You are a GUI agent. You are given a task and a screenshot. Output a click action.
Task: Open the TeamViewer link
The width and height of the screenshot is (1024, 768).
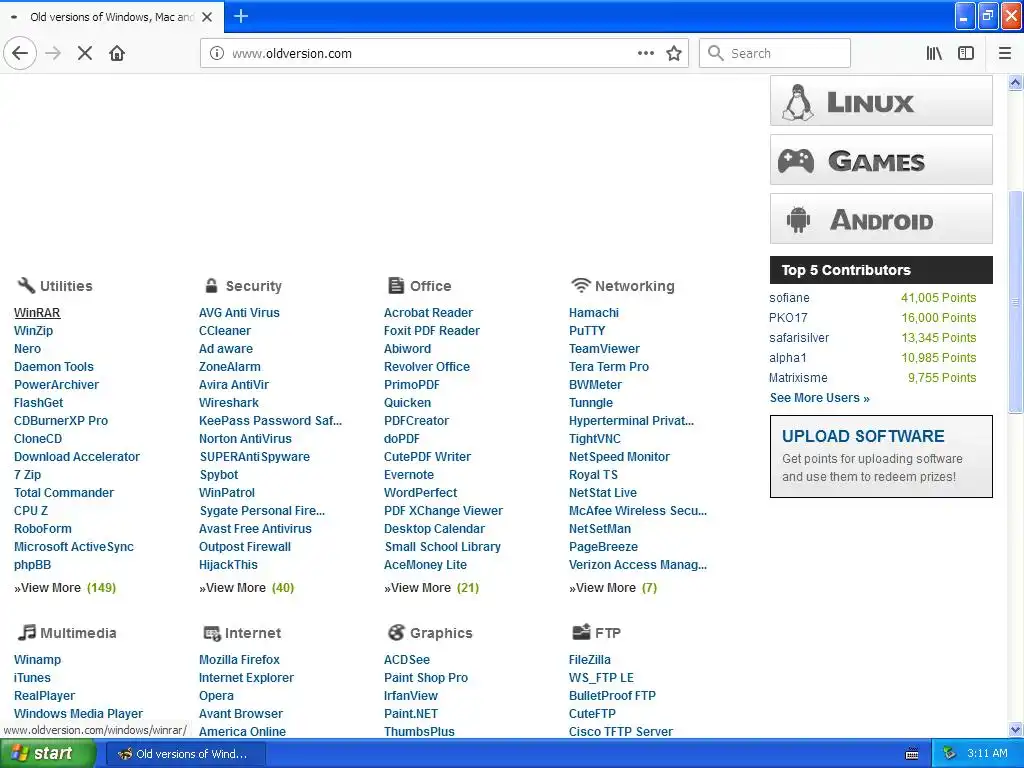click(x=604, y=349)
